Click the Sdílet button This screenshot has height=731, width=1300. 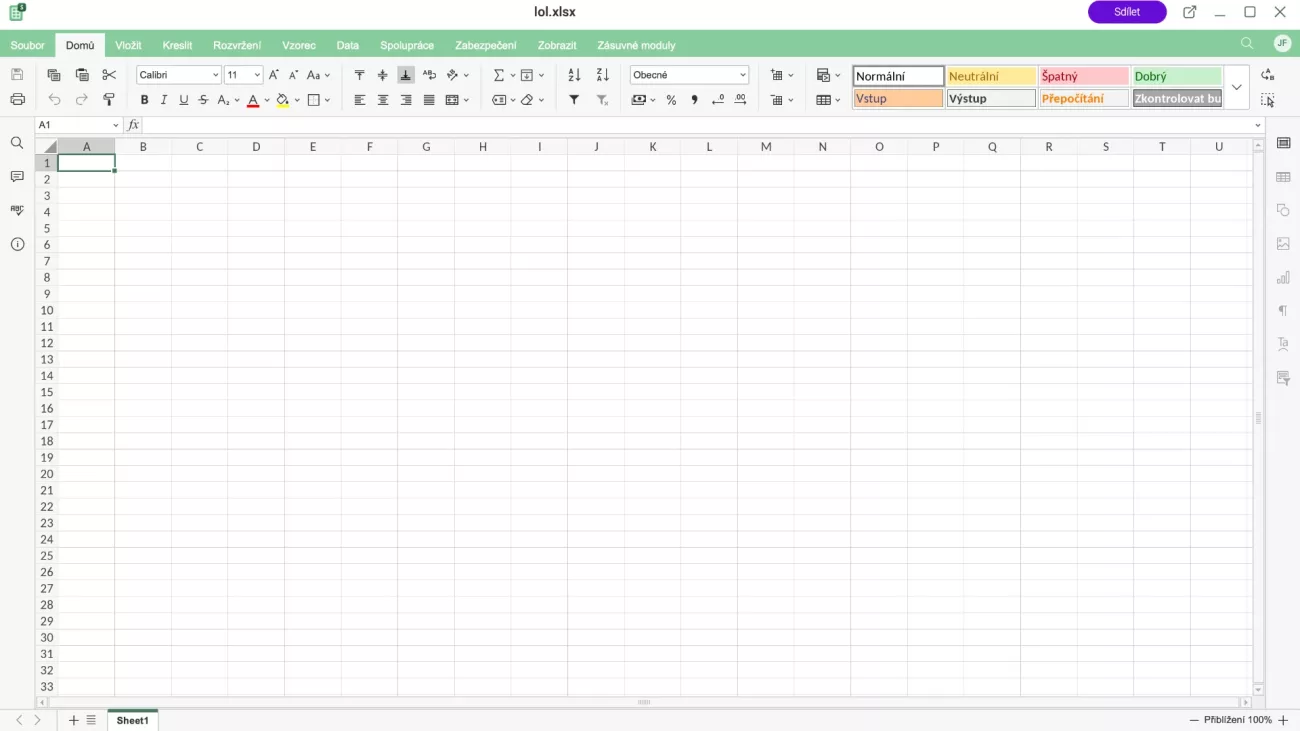[x=1127, y=12]
